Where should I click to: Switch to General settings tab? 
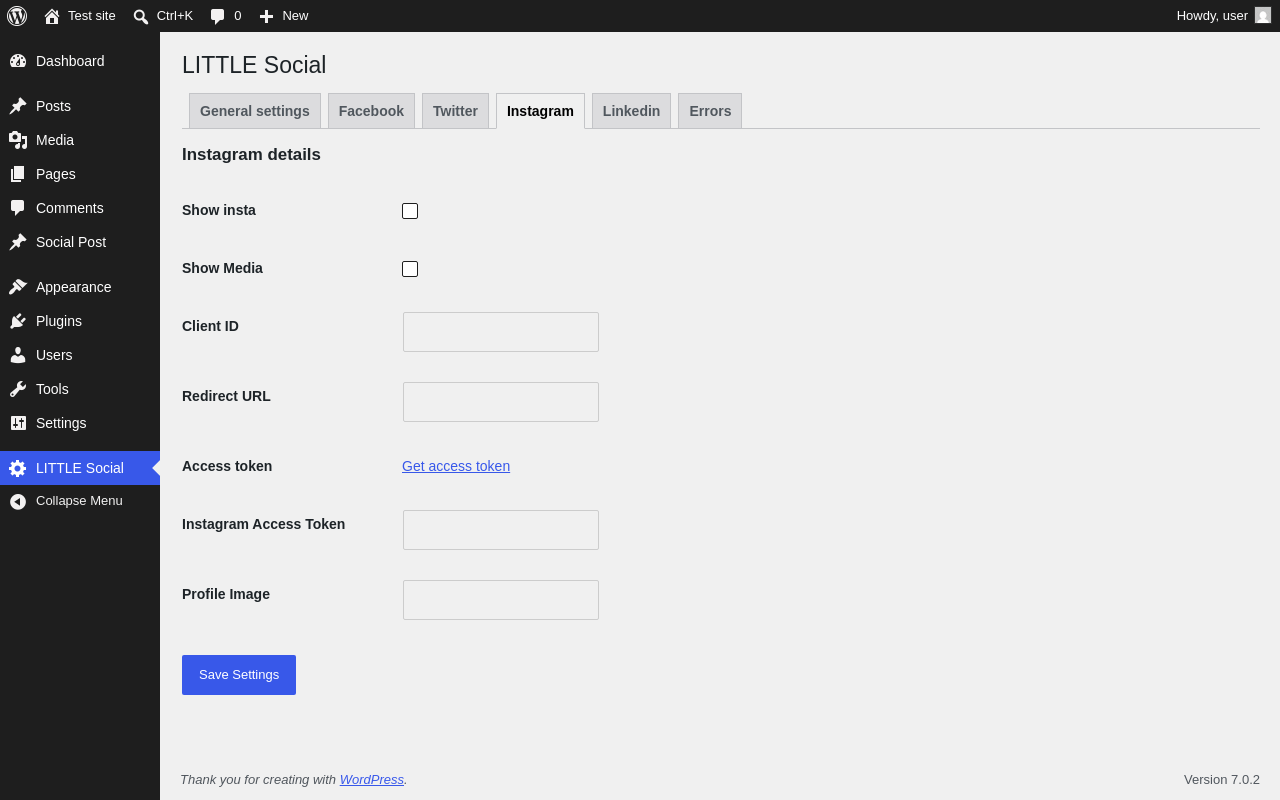pyautogui.click(x=255, y=111)
